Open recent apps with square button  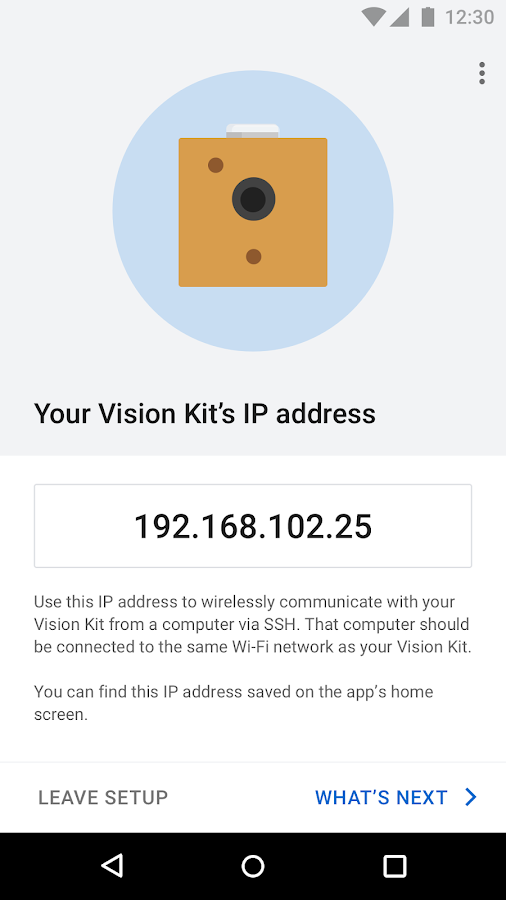(394, 866)
